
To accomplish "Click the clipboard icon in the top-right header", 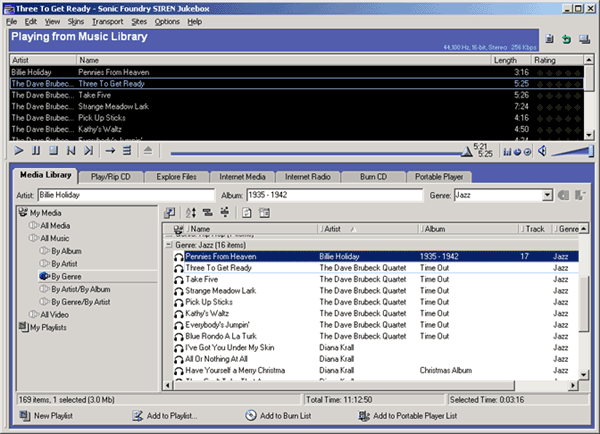I will [549, 39].
